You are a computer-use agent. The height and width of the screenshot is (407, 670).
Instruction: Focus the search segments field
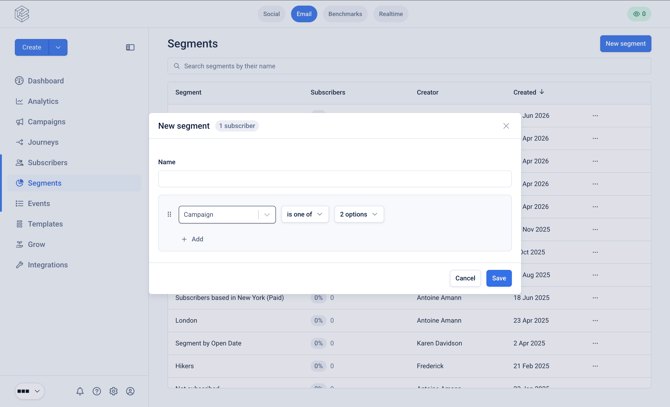(409, 66)
